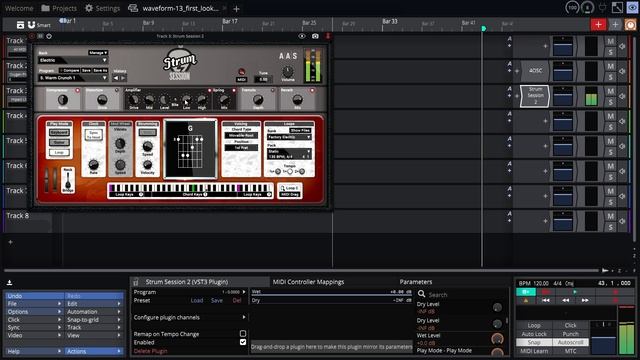Click the Wet level slider bar

click(x=331, y=292)
